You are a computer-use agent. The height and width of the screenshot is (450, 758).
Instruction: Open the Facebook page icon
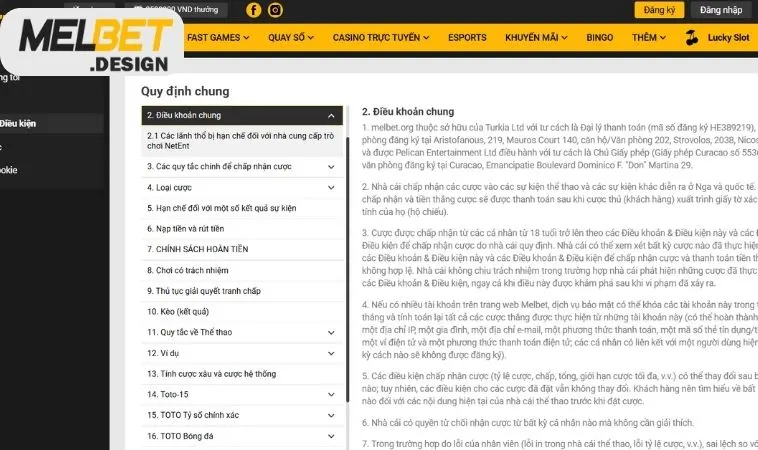click(253, 10)
